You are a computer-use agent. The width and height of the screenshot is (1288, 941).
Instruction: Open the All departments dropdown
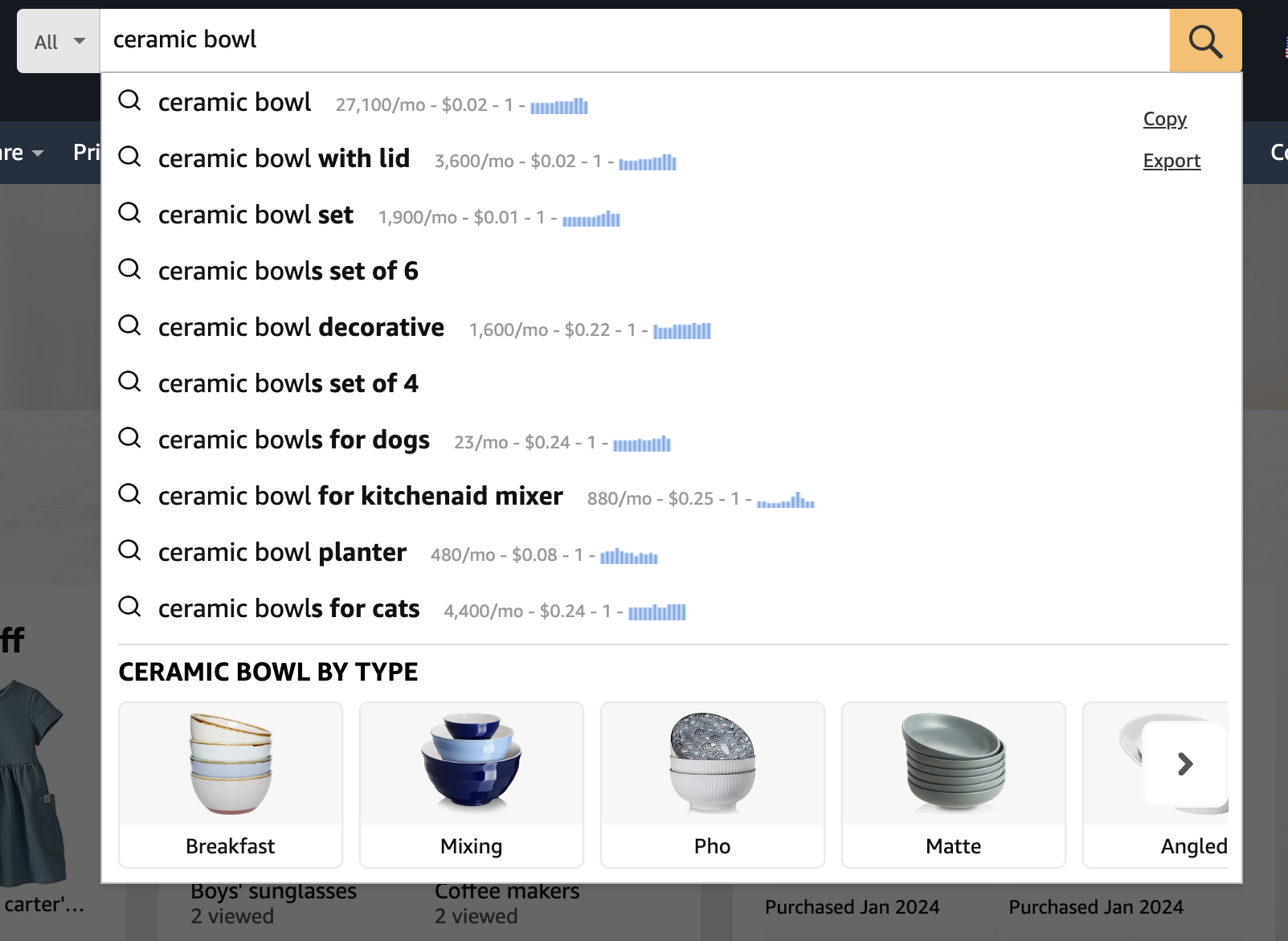59,41
